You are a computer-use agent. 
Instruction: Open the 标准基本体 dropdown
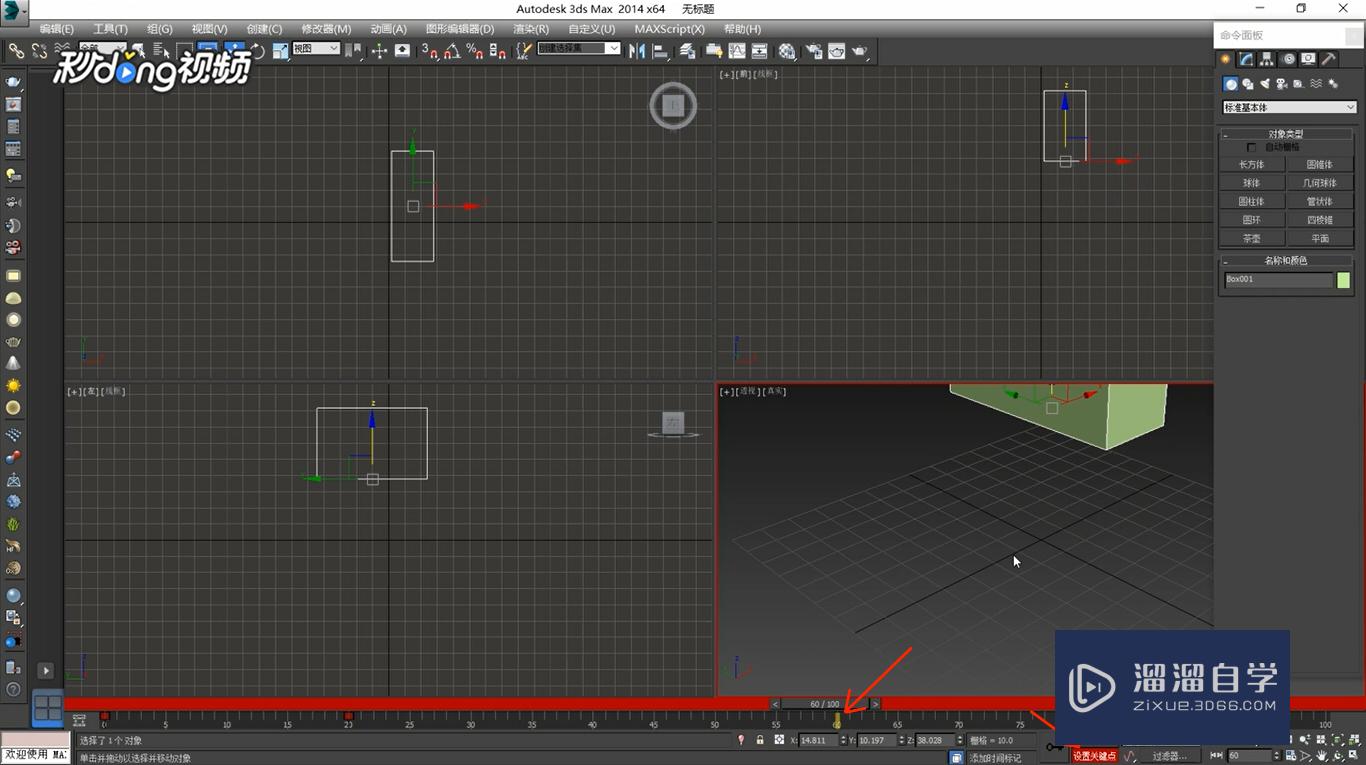pyautogui.click(x=1289, y=107)
